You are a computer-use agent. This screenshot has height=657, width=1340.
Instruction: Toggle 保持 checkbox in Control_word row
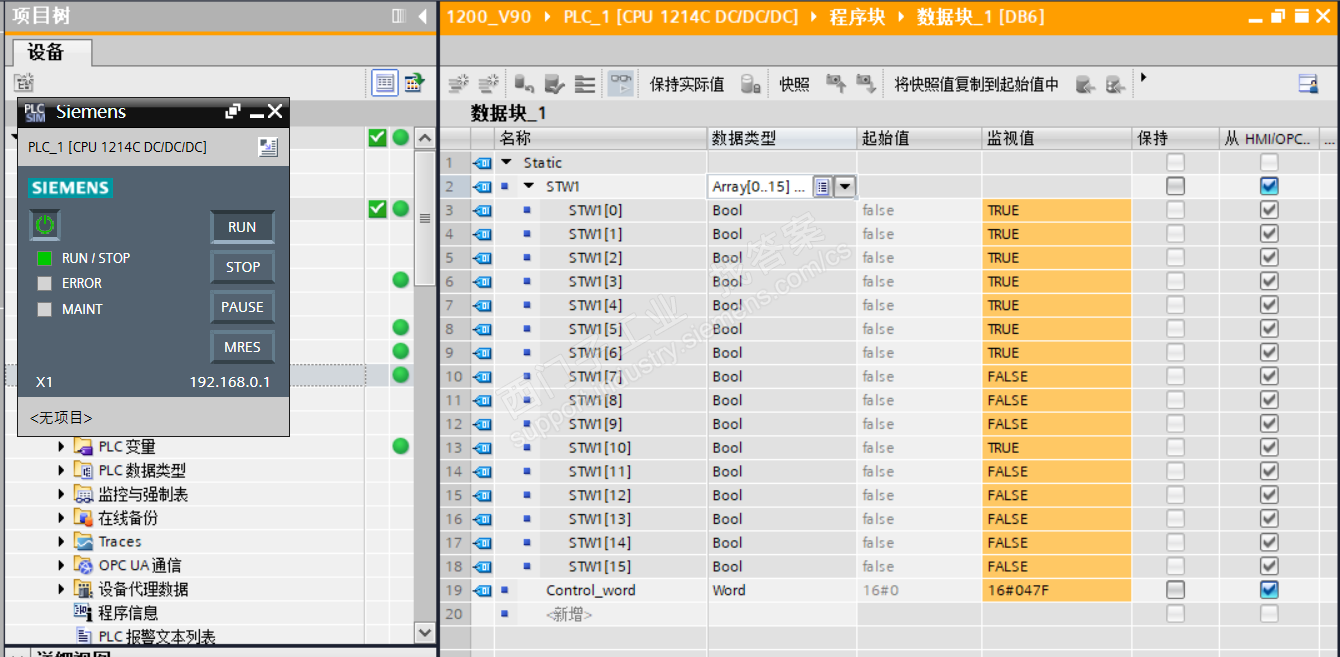coord(1175,590)
